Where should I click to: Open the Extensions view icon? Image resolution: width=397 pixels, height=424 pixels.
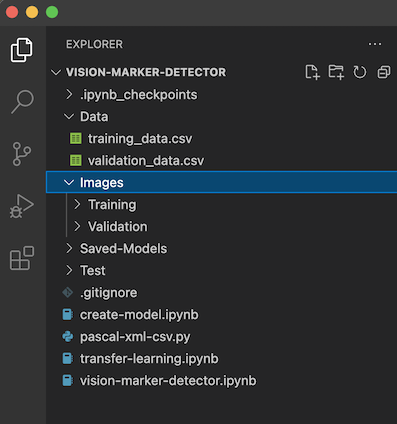point(22,258)
